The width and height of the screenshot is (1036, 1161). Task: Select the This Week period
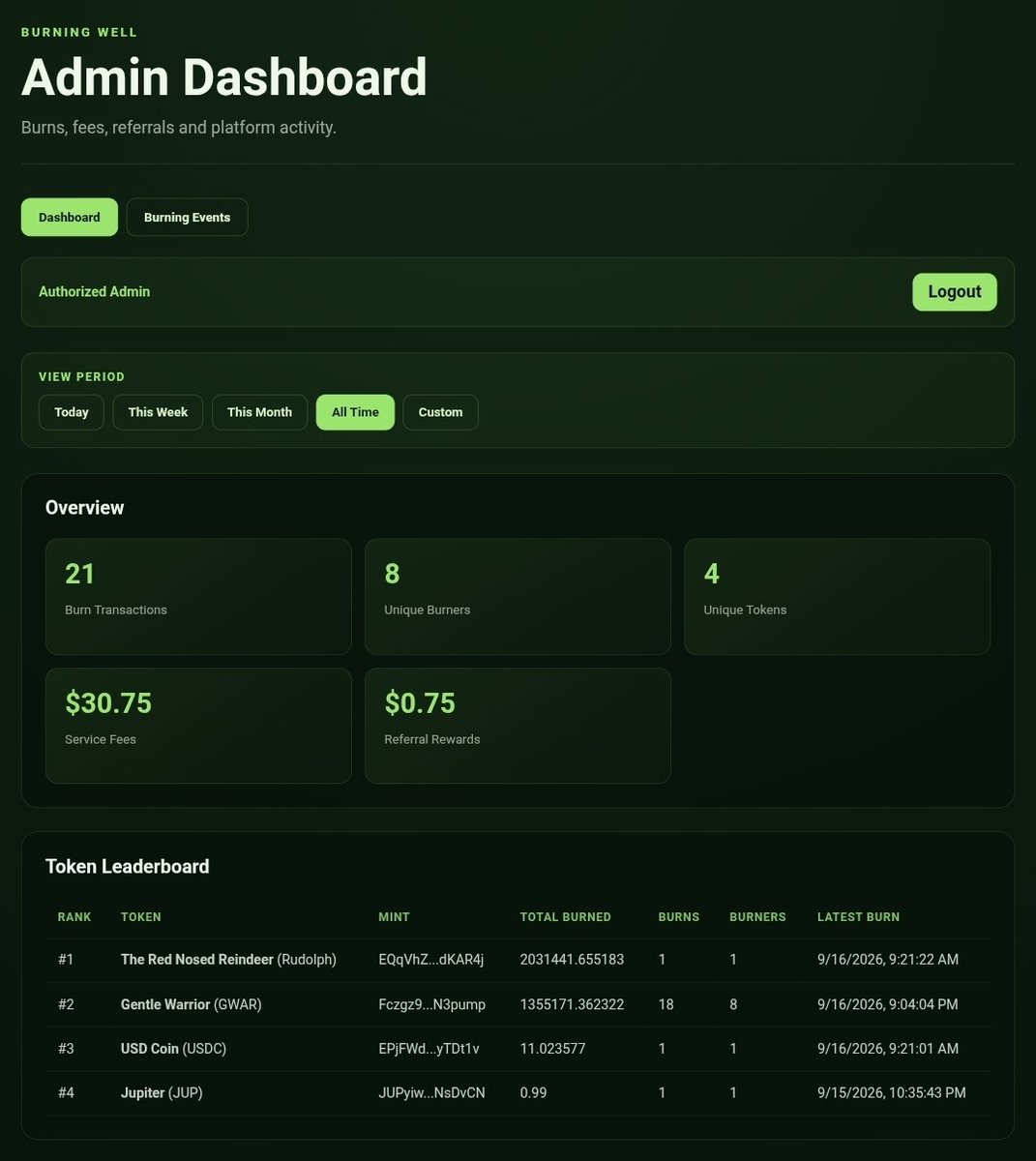(158, 412)
